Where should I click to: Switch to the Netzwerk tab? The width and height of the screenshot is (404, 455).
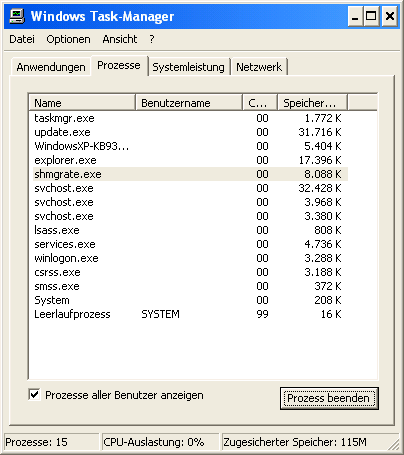[x=259, y=67]
